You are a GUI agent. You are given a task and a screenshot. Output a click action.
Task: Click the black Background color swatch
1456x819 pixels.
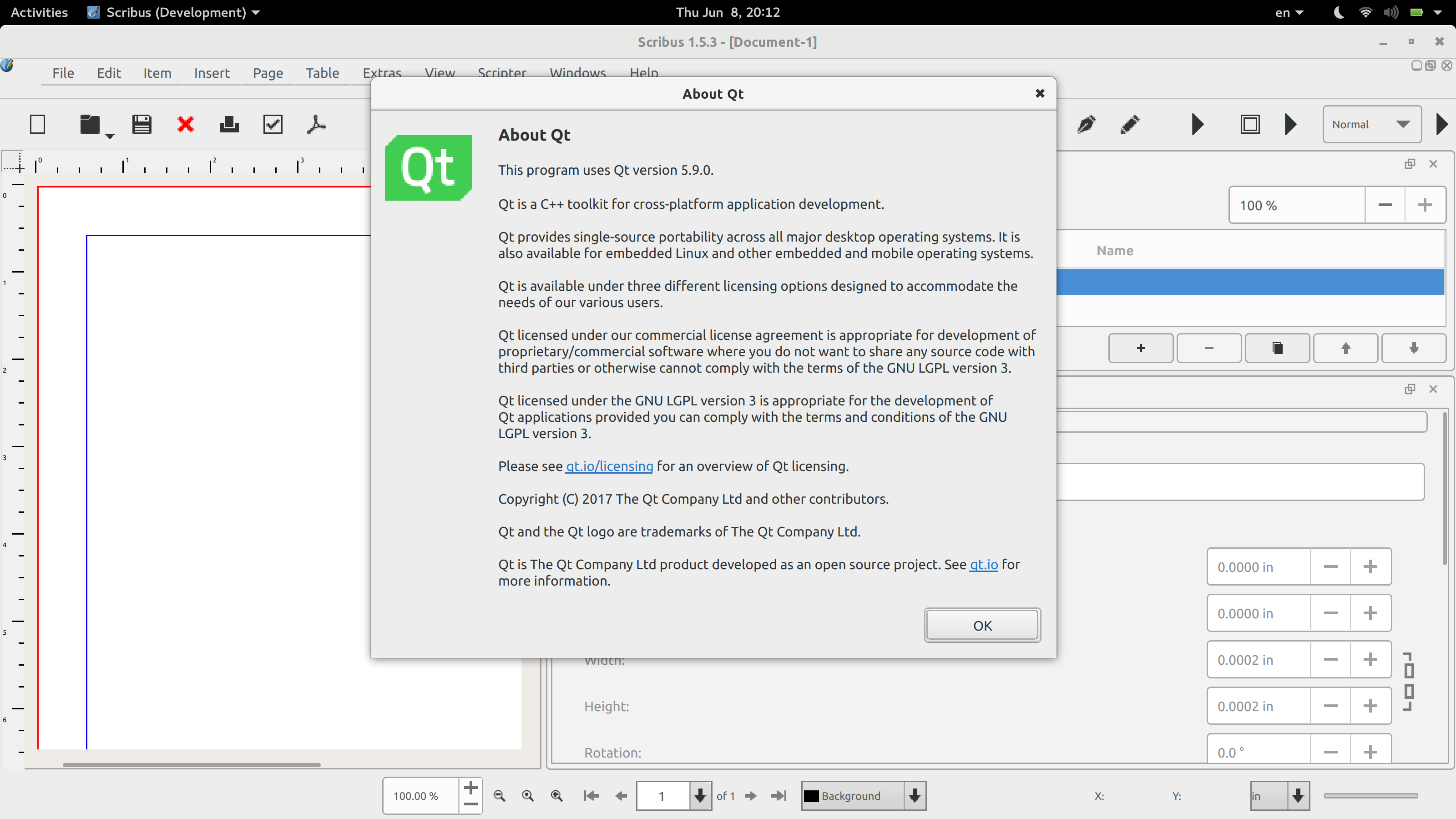tap(812, 796)
